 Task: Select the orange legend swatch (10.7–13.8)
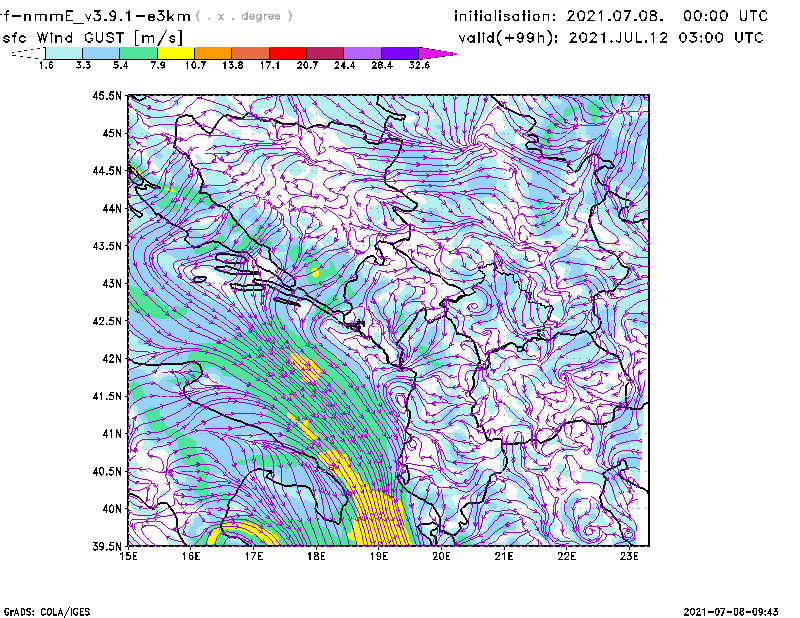pyautogui.click(x=213, y=53)
